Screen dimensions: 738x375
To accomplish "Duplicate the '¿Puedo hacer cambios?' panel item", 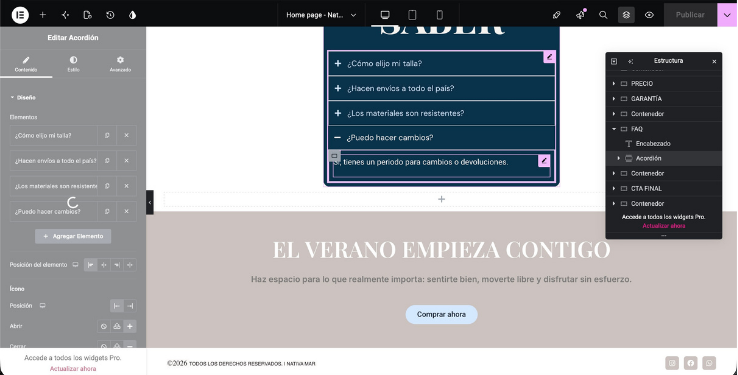I will pyautogui.click(x=107, y=212).
